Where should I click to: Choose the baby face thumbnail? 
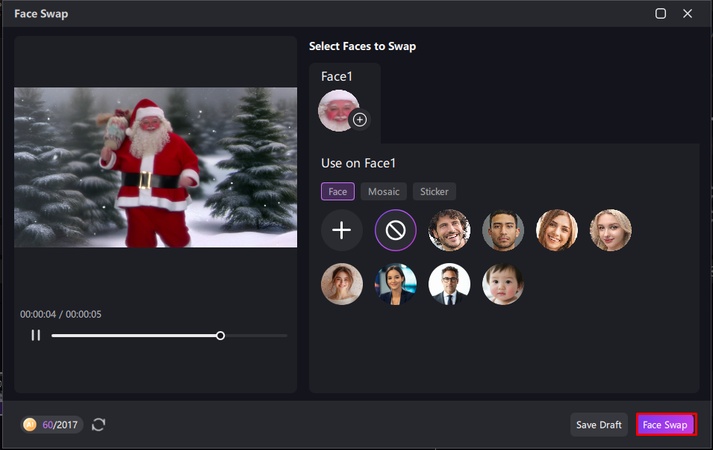[x=503, y=284]
